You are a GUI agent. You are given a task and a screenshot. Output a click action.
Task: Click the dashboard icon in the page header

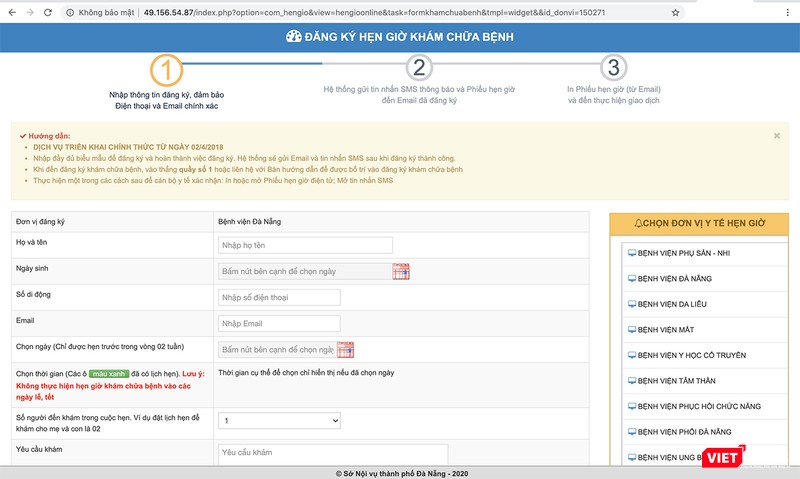click(293, 36)
